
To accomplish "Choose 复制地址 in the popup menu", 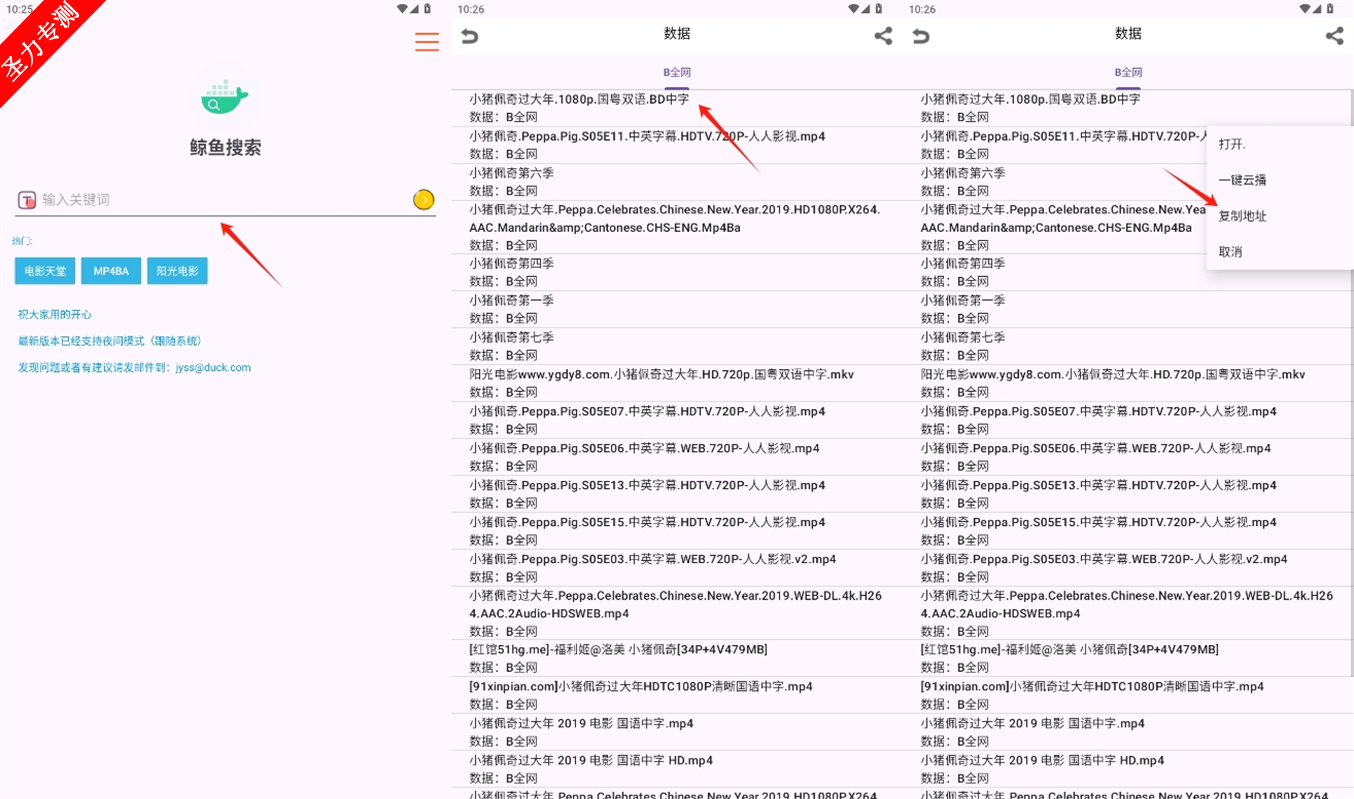I will (1280, 216).
